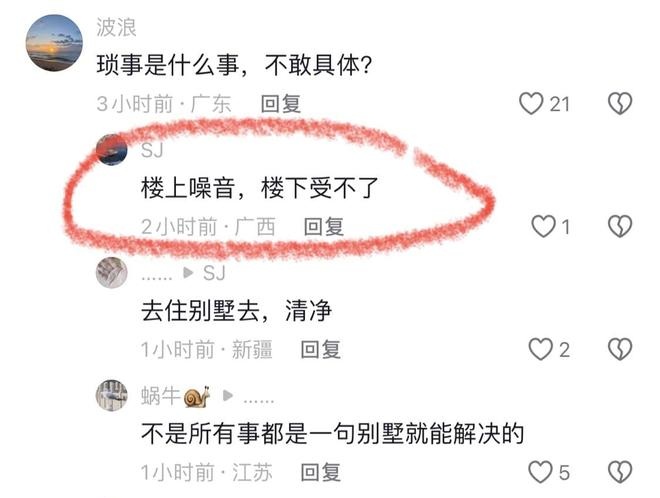
Task: Reply to 蜗牛's comment from 江苏
Action: [321, 472]
